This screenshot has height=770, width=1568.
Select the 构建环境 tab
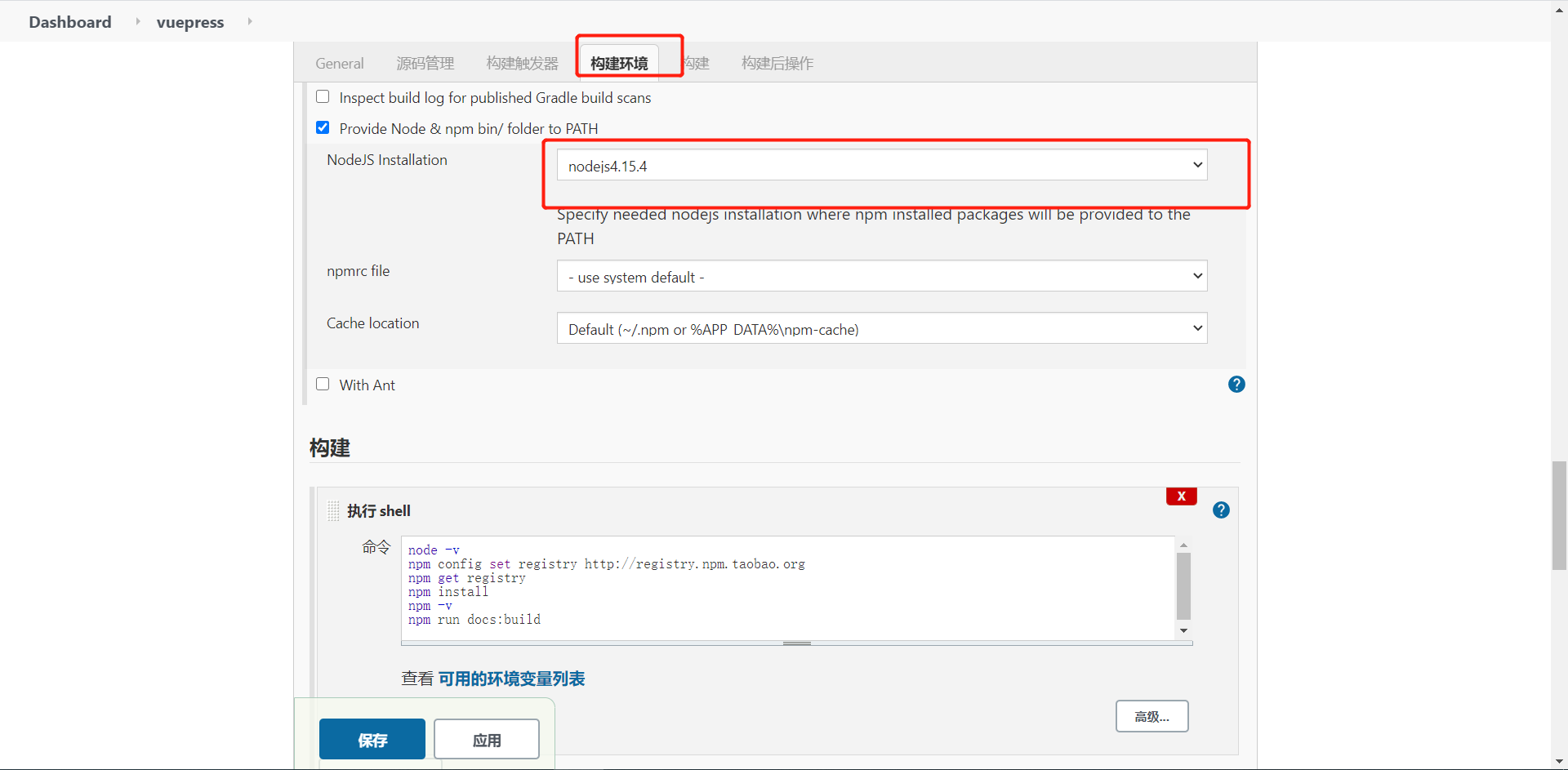619,64
